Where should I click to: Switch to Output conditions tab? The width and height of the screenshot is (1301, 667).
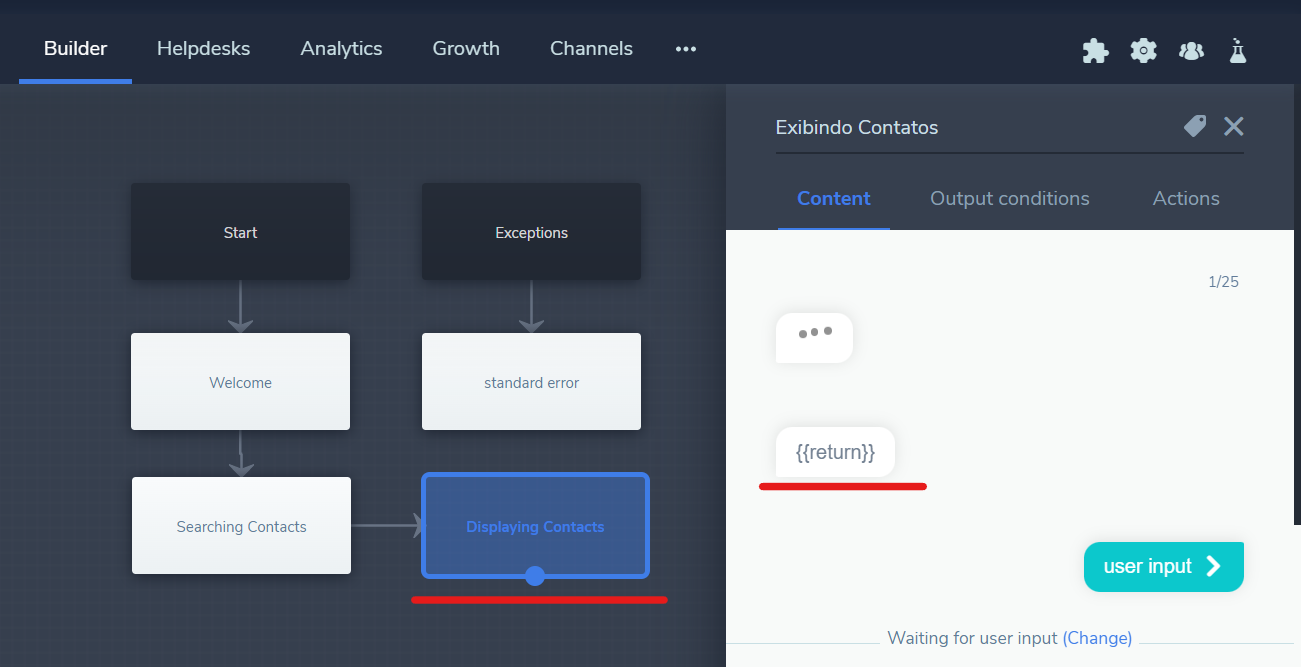click(1010, 198)
